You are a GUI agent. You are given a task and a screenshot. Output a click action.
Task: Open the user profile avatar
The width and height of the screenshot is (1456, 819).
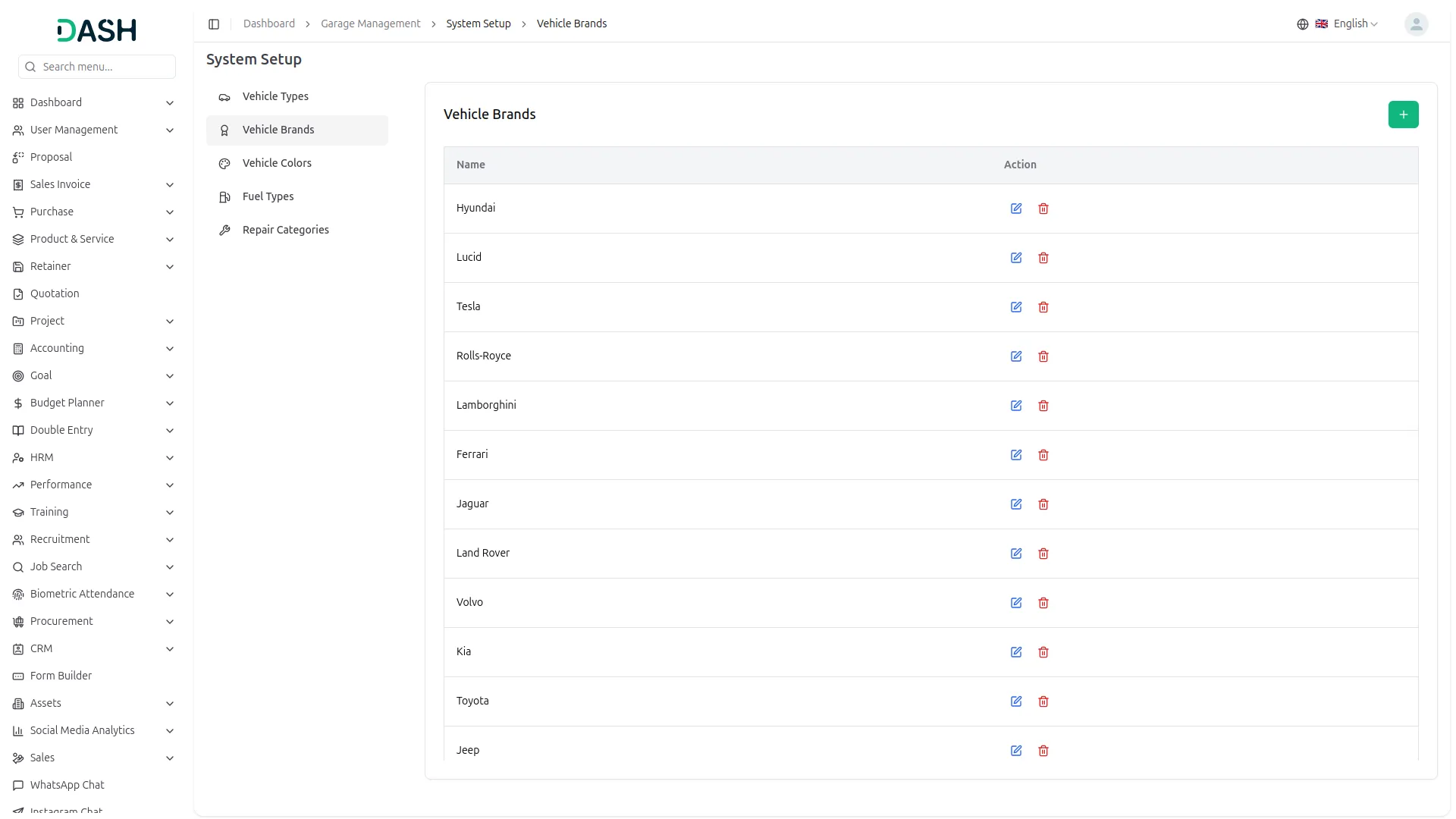tap(1416, 24)
